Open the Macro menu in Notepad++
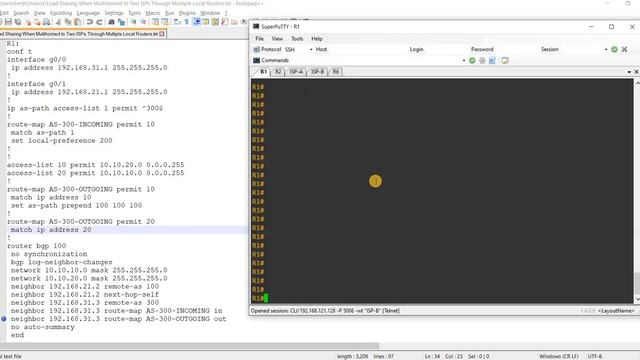The image size is (640, 360). point(153,13)
